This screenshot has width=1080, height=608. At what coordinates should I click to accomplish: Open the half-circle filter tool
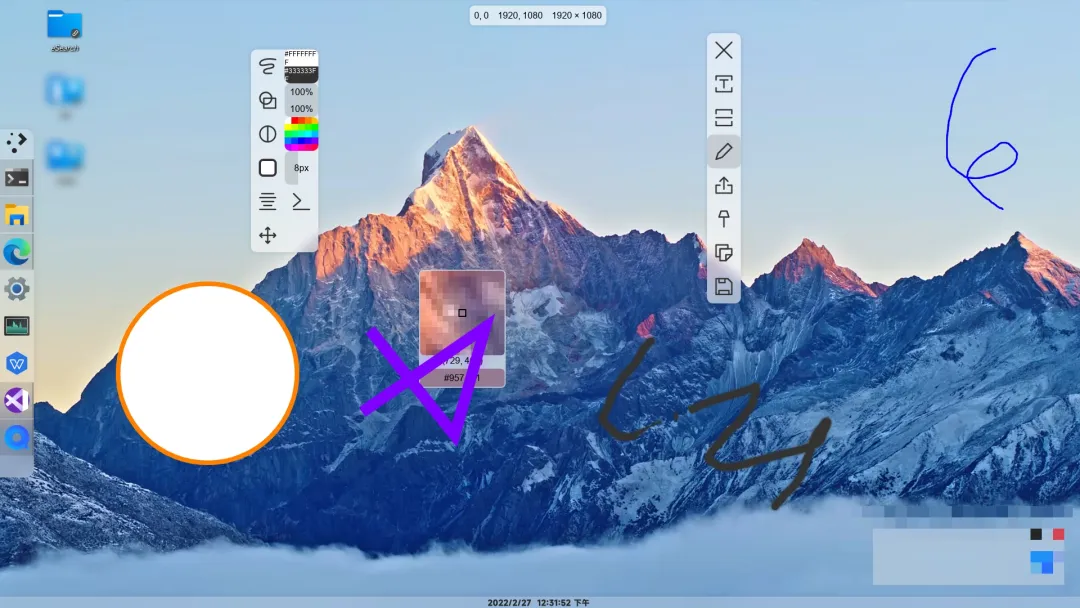[x=267, y=134]
